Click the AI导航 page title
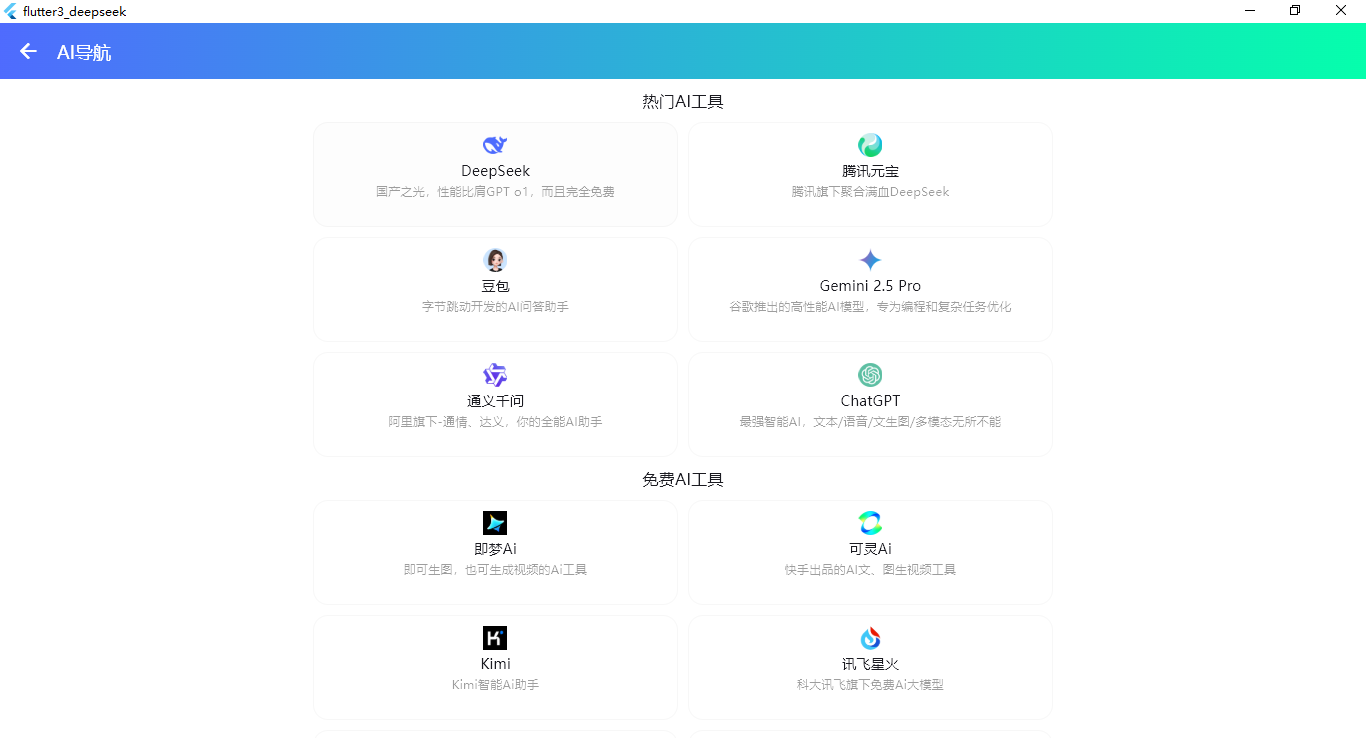This screenshot has width=1366, height=738. (84, 52)
